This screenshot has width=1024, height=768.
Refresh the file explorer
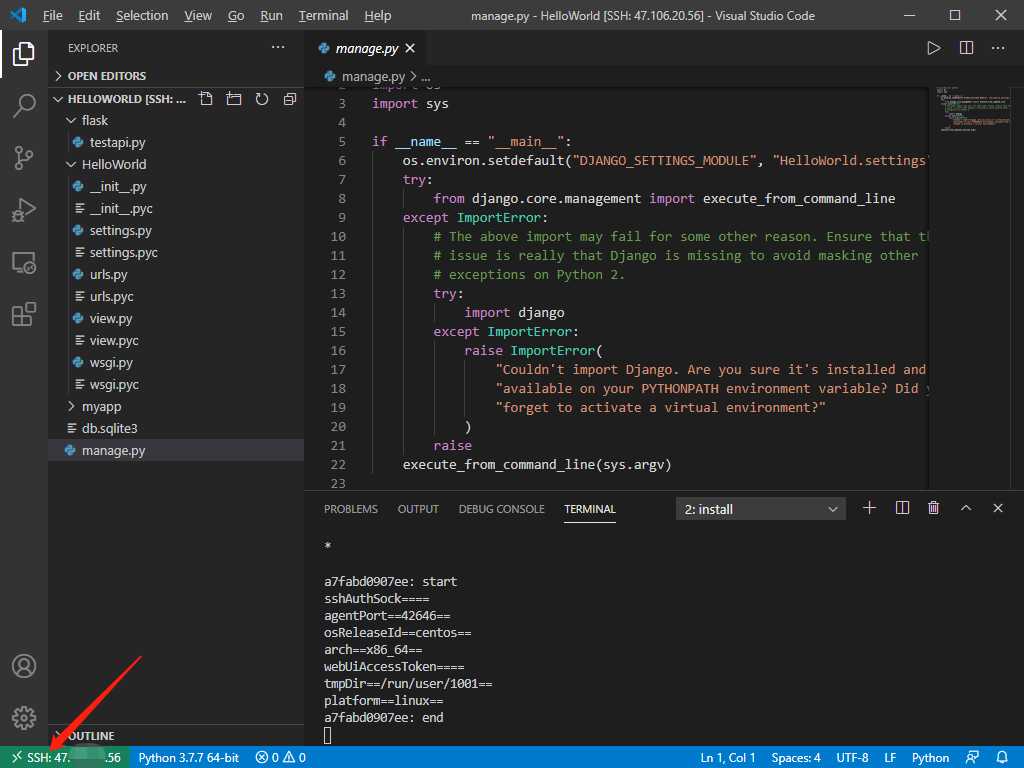tap(262, 99)
